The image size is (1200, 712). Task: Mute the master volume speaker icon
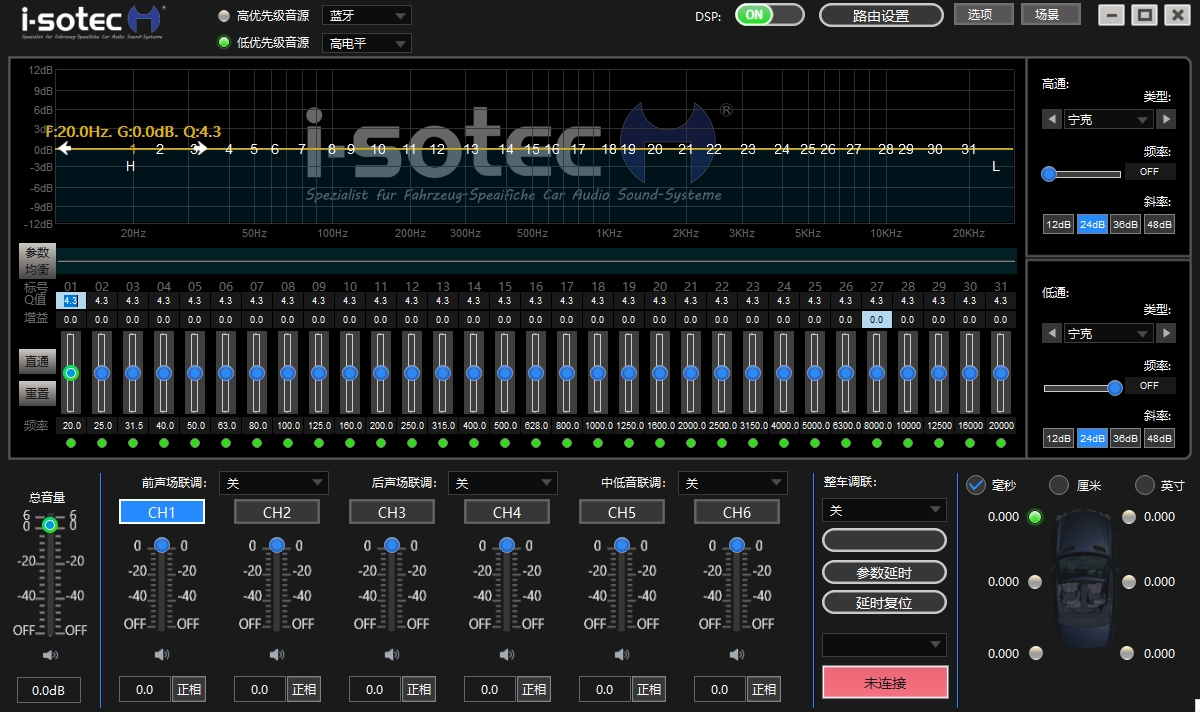(49, 655)
